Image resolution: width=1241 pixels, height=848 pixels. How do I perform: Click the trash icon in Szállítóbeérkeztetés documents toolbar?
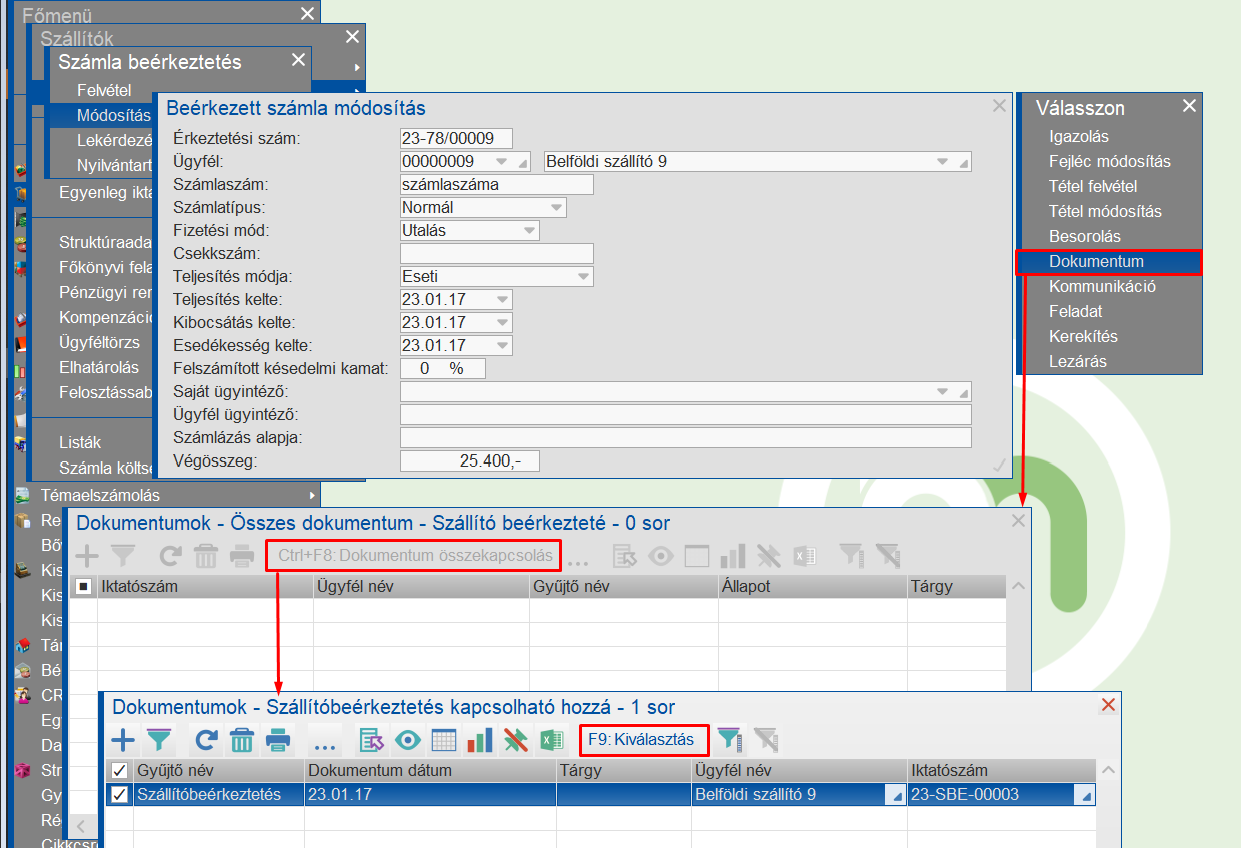(241, 740)
